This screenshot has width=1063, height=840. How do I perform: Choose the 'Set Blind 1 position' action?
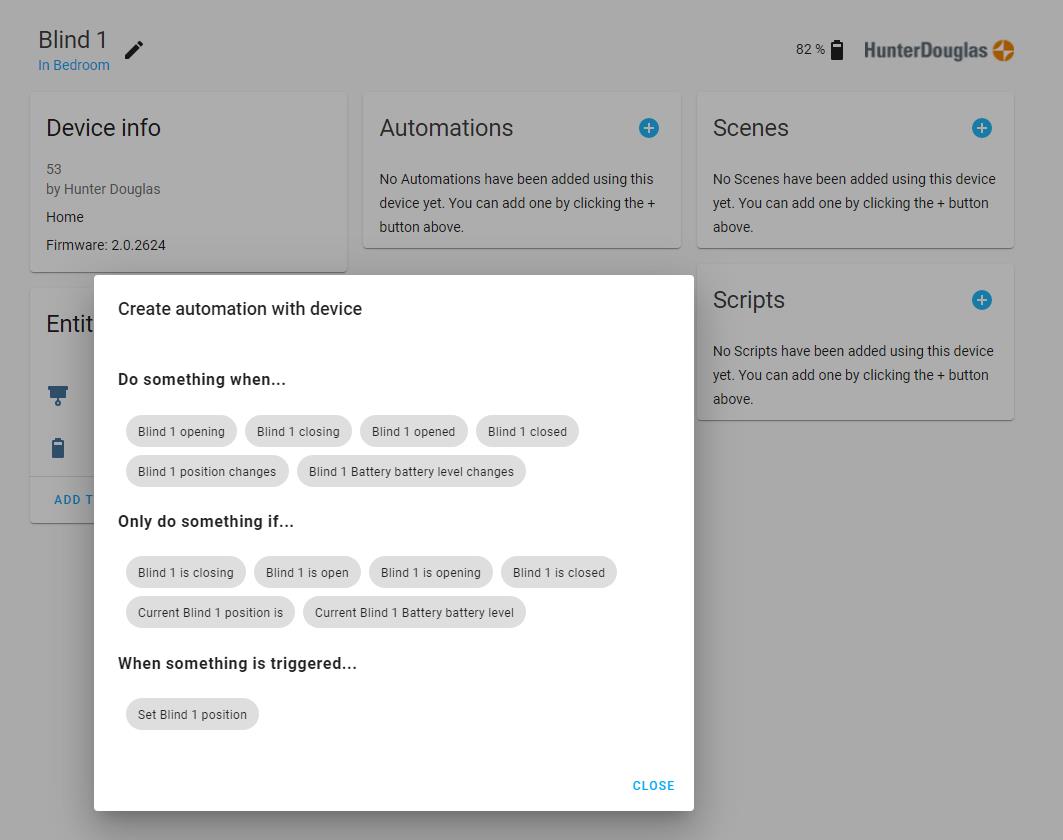[192, 715]
